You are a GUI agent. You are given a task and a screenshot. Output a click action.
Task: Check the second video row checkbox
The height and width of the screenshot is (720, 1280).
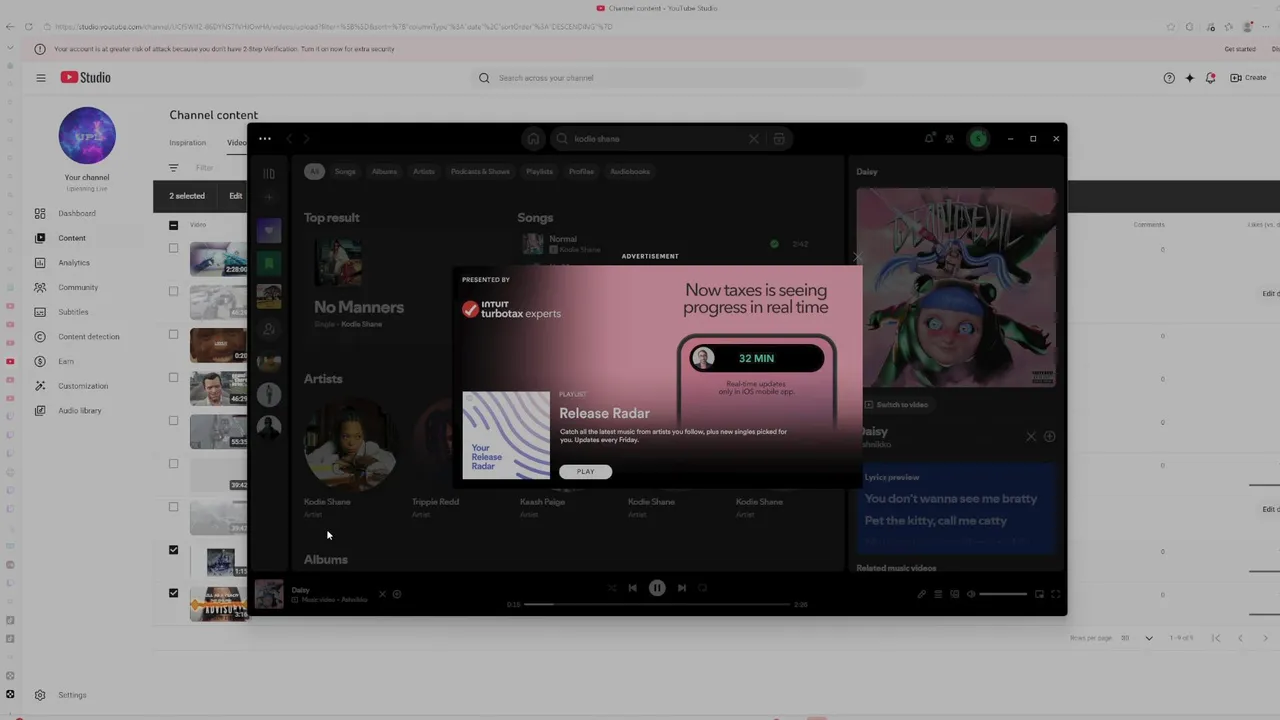pos(174,291)
